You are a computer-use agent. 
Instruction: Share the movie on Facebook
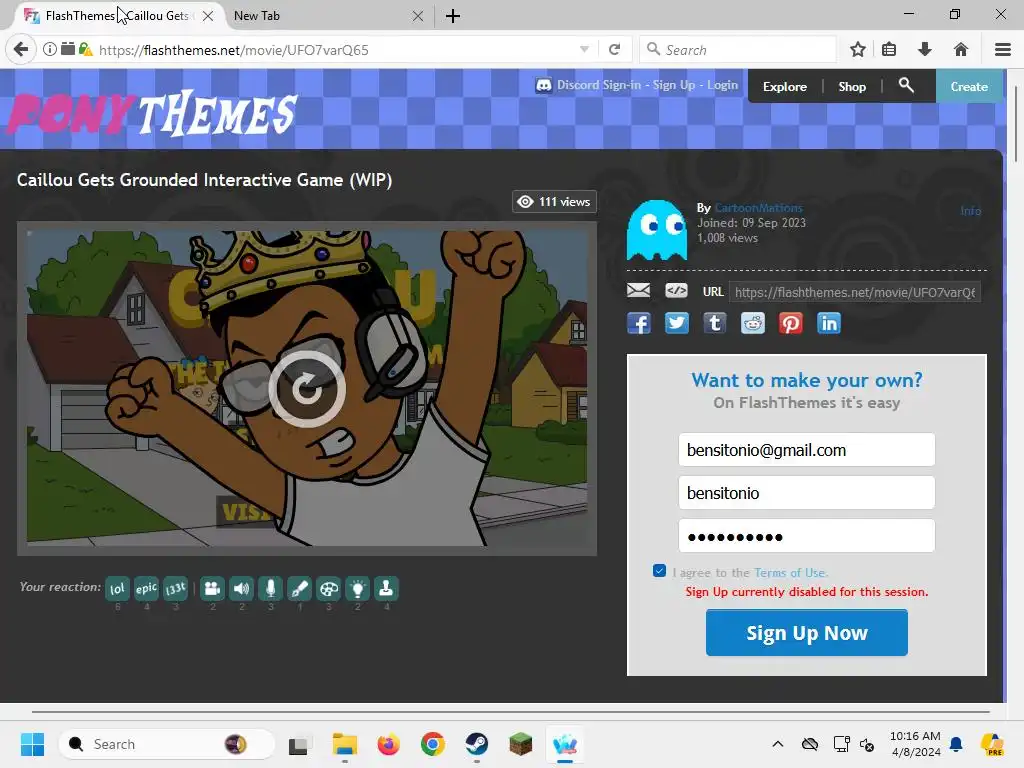coord(639,323)
